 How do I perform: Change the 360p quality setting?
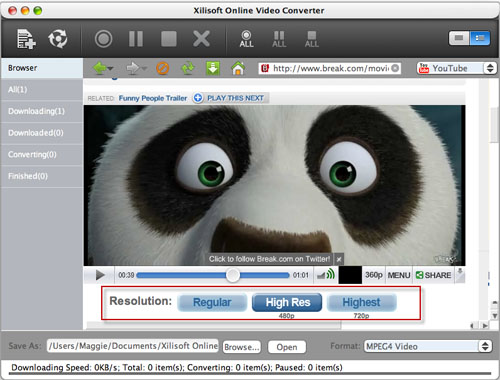[x=374, y=275]
